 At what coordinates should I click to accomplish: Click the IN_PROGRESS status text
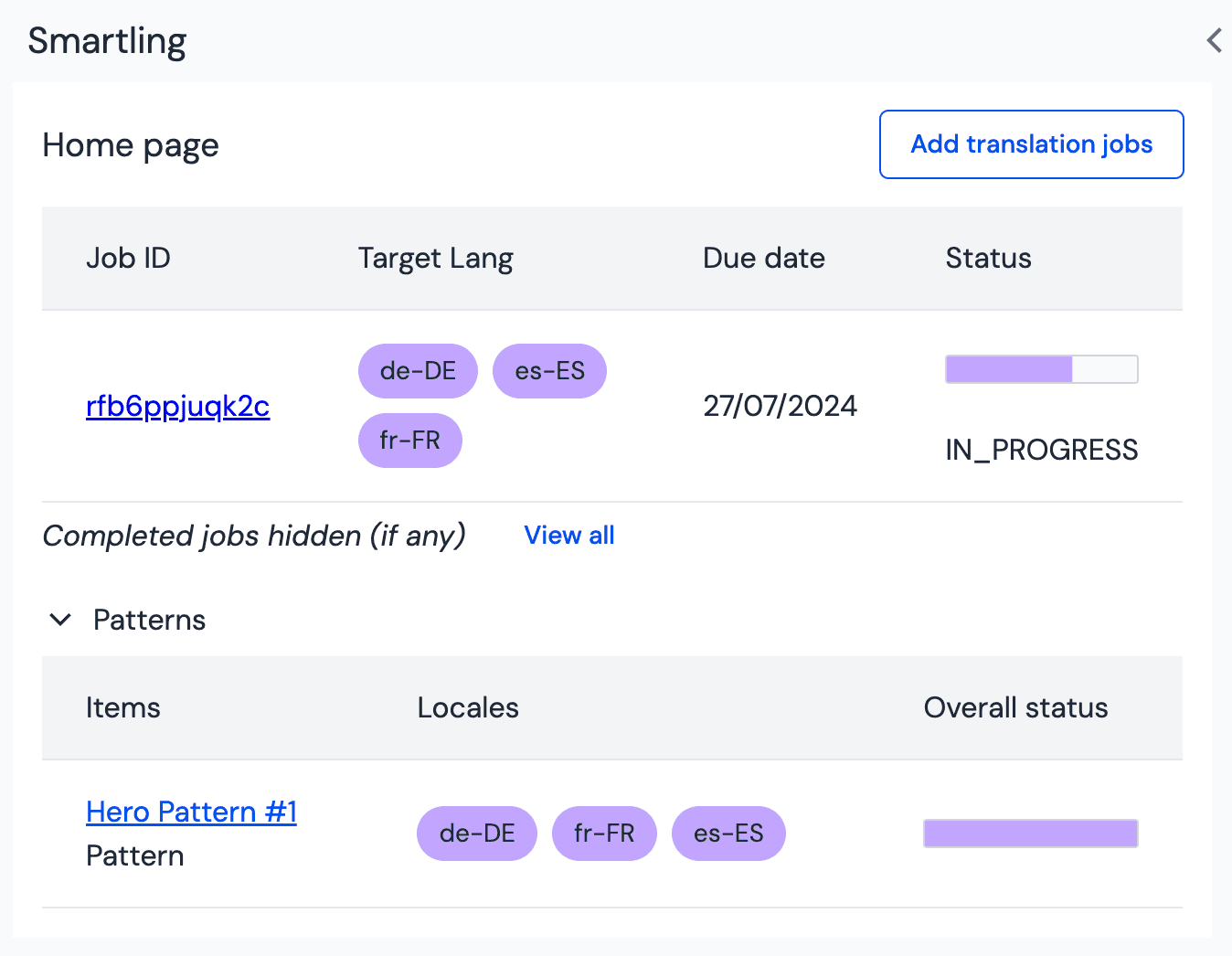point(1042,450)
